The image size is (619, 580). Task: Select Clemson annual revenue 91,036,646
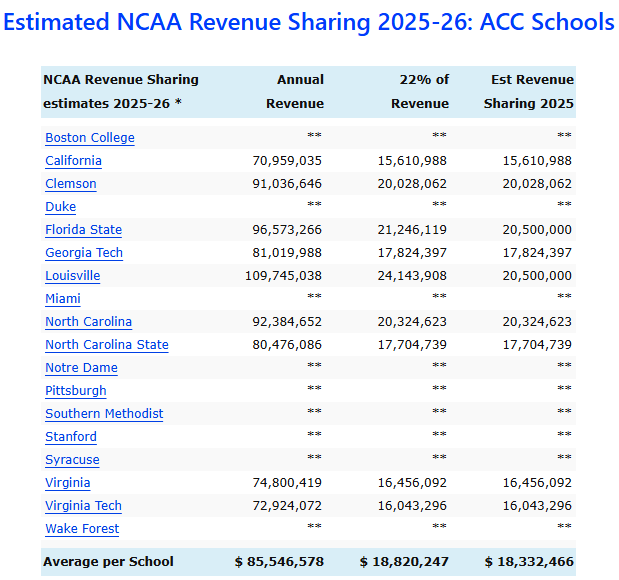[287, 184]
